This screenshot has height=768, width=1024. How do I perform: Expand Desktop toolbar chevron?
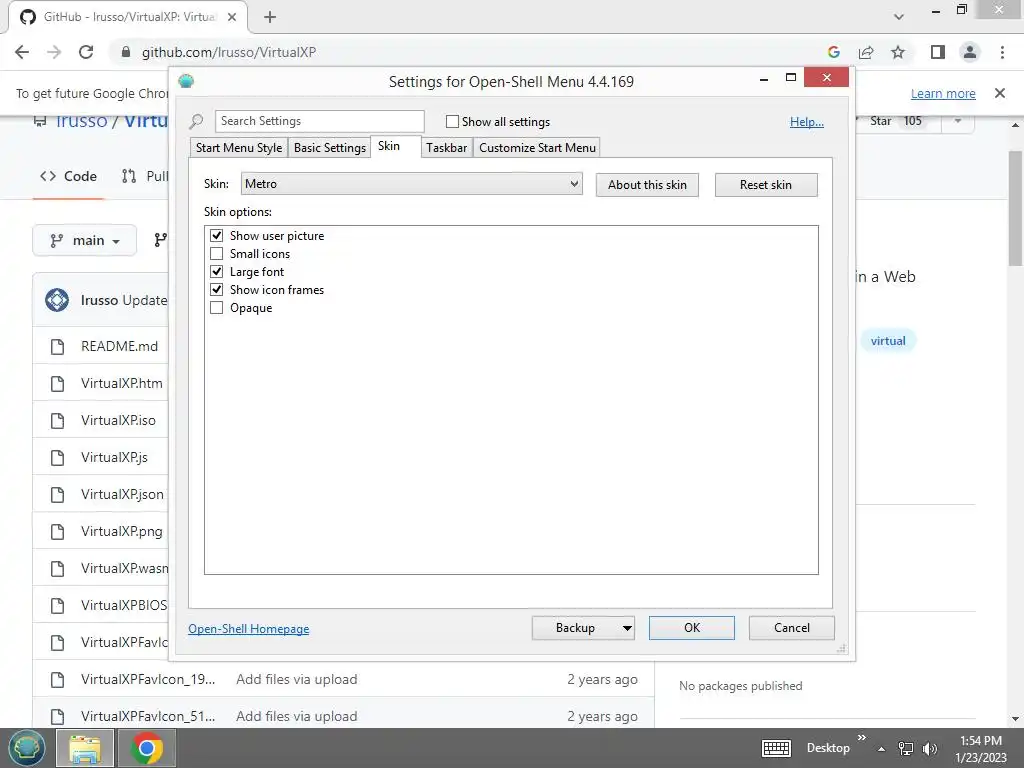tap(861, 738)
